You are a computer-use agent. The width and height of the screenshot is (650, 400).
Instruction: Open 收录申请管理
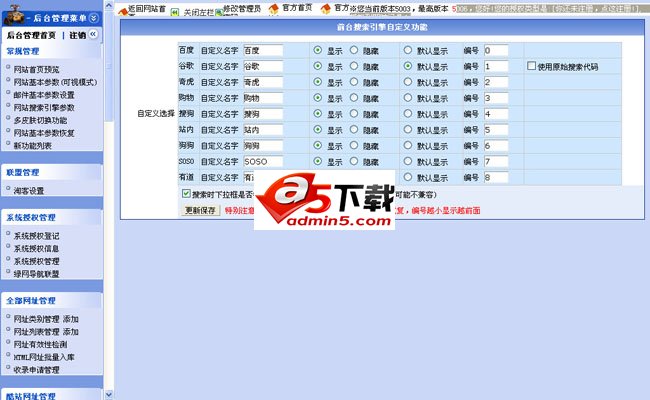pos(36,370)
